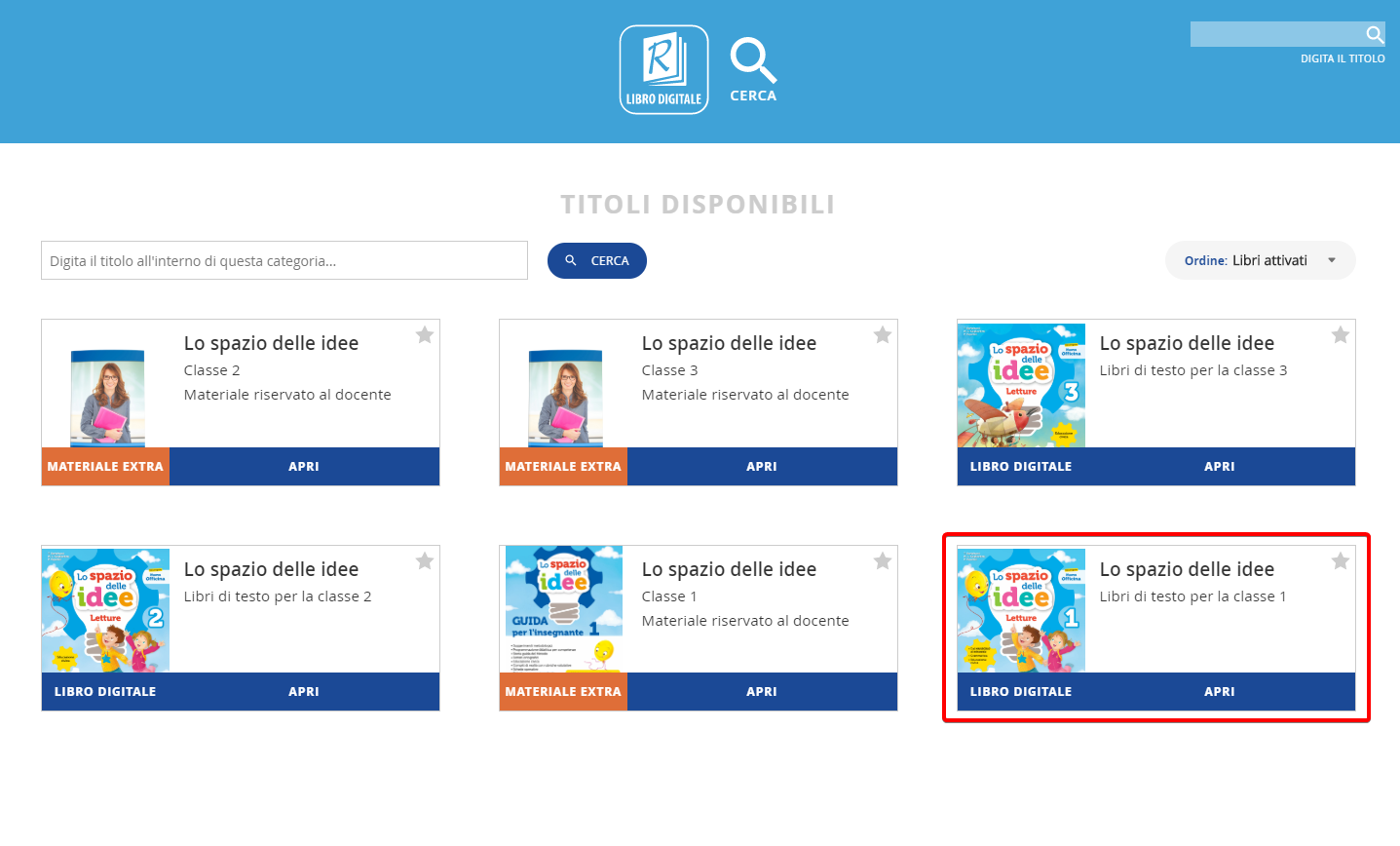
Task: Click the Materiale Extra label on Classe 3 card
Action: click(563, 467)
